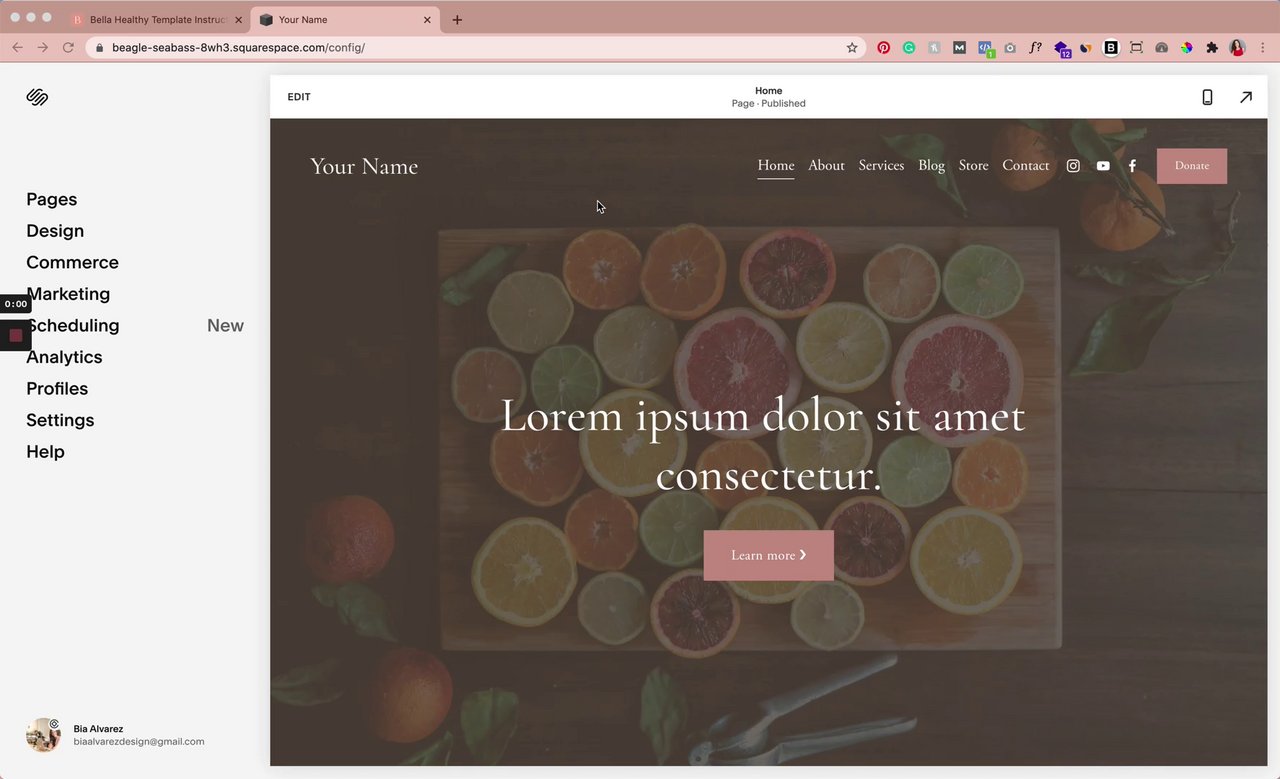
Task: Switch to mobile device preview
Action: coord(1207,97)
